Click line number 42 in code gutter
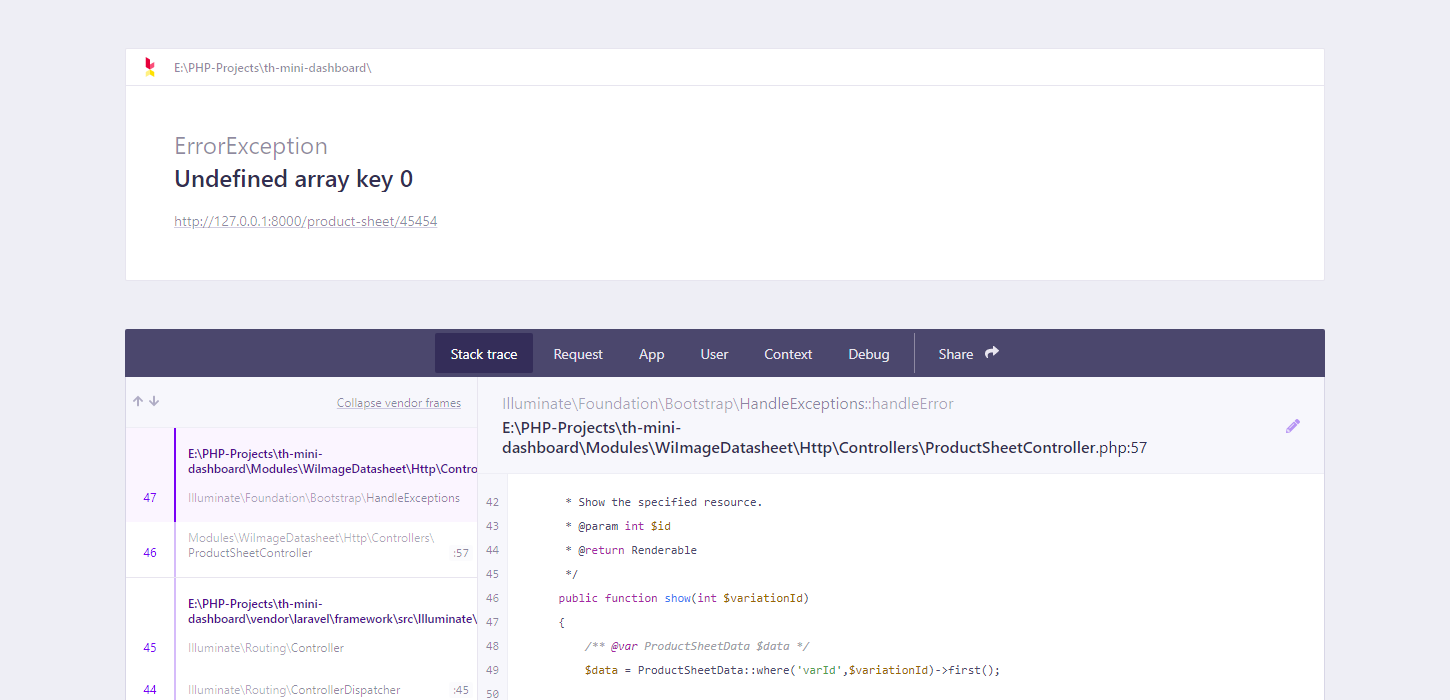The image size is (1450, 700). (492, 502)
